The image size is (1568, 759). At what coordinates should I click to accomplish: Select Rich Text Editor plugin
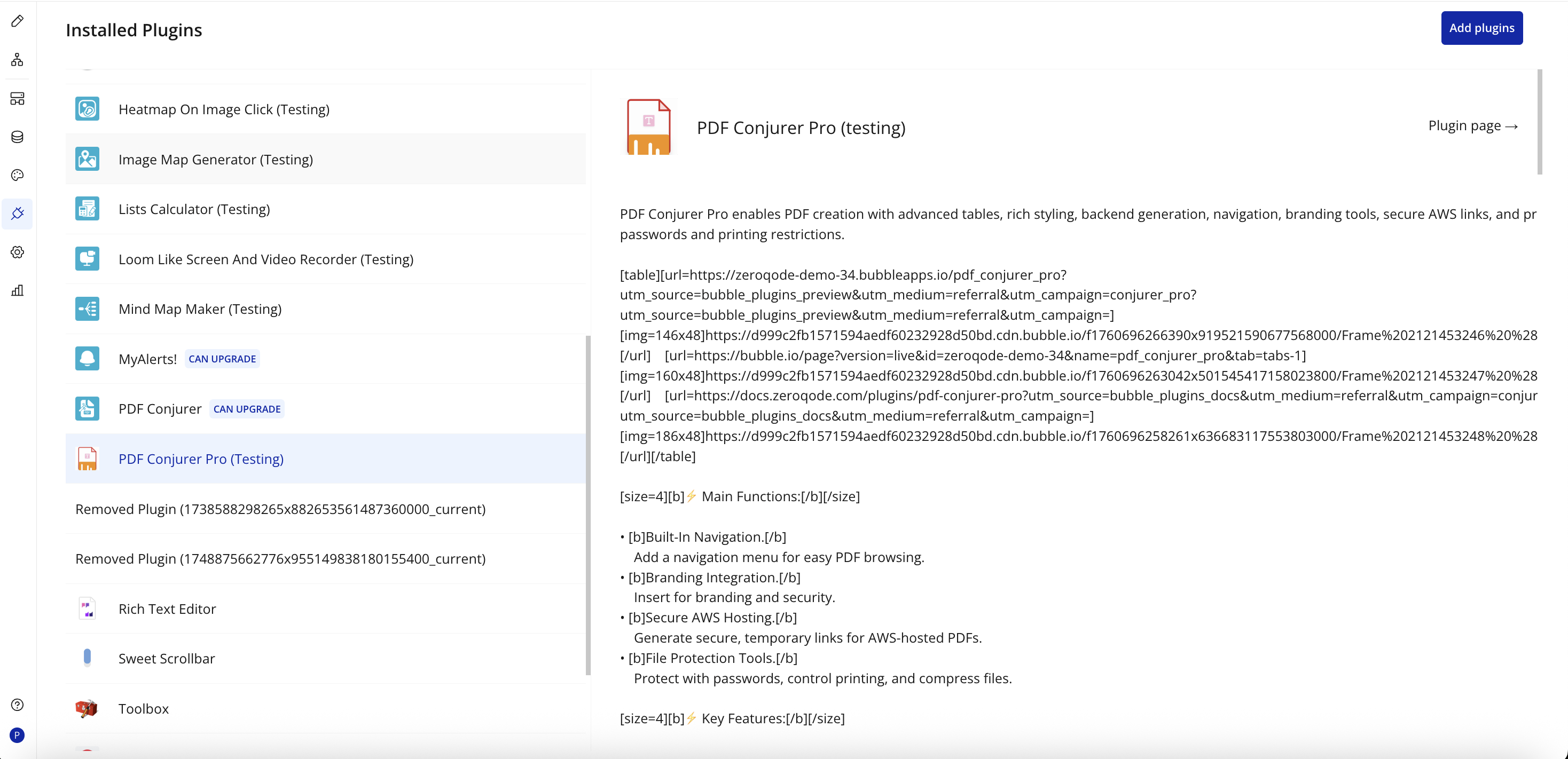(167, 609)
